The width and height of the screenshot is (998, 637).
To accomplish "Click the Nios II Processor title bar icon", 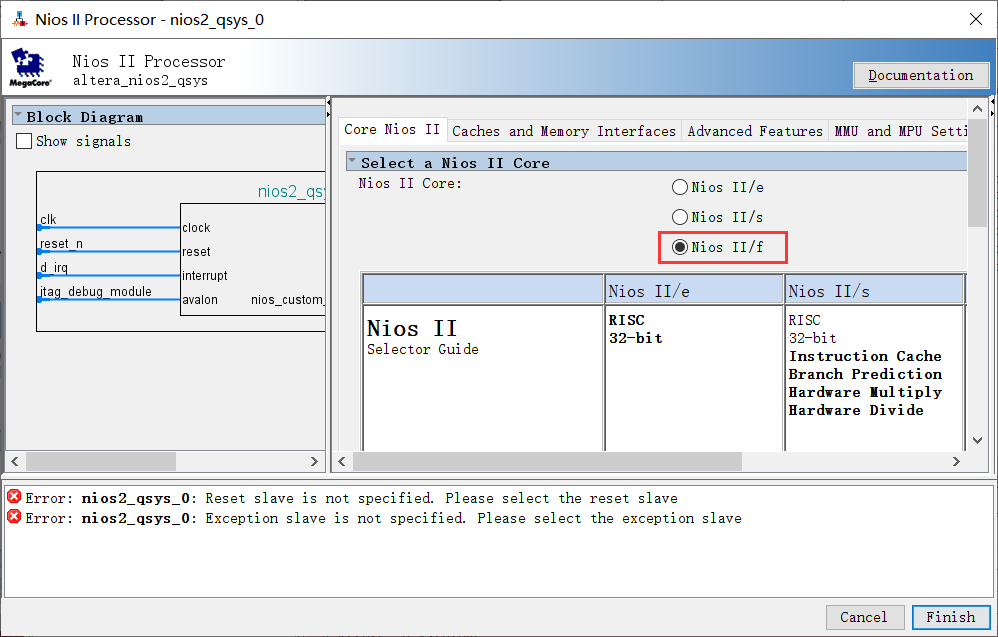I will [x=18, y=19].
